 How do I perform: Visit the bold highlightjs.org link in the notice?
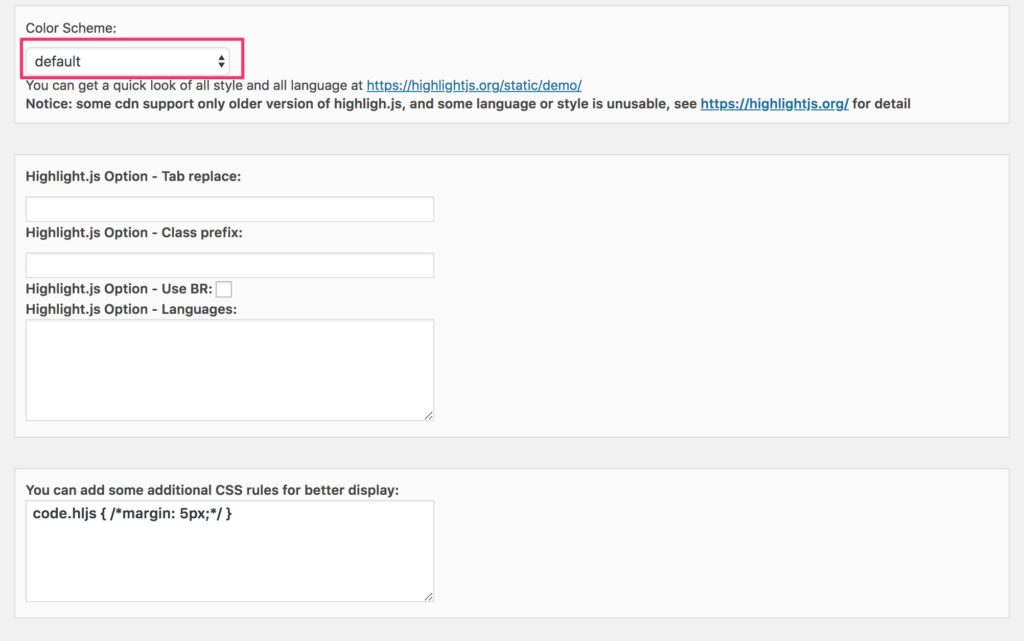click(x=774, y=103)
